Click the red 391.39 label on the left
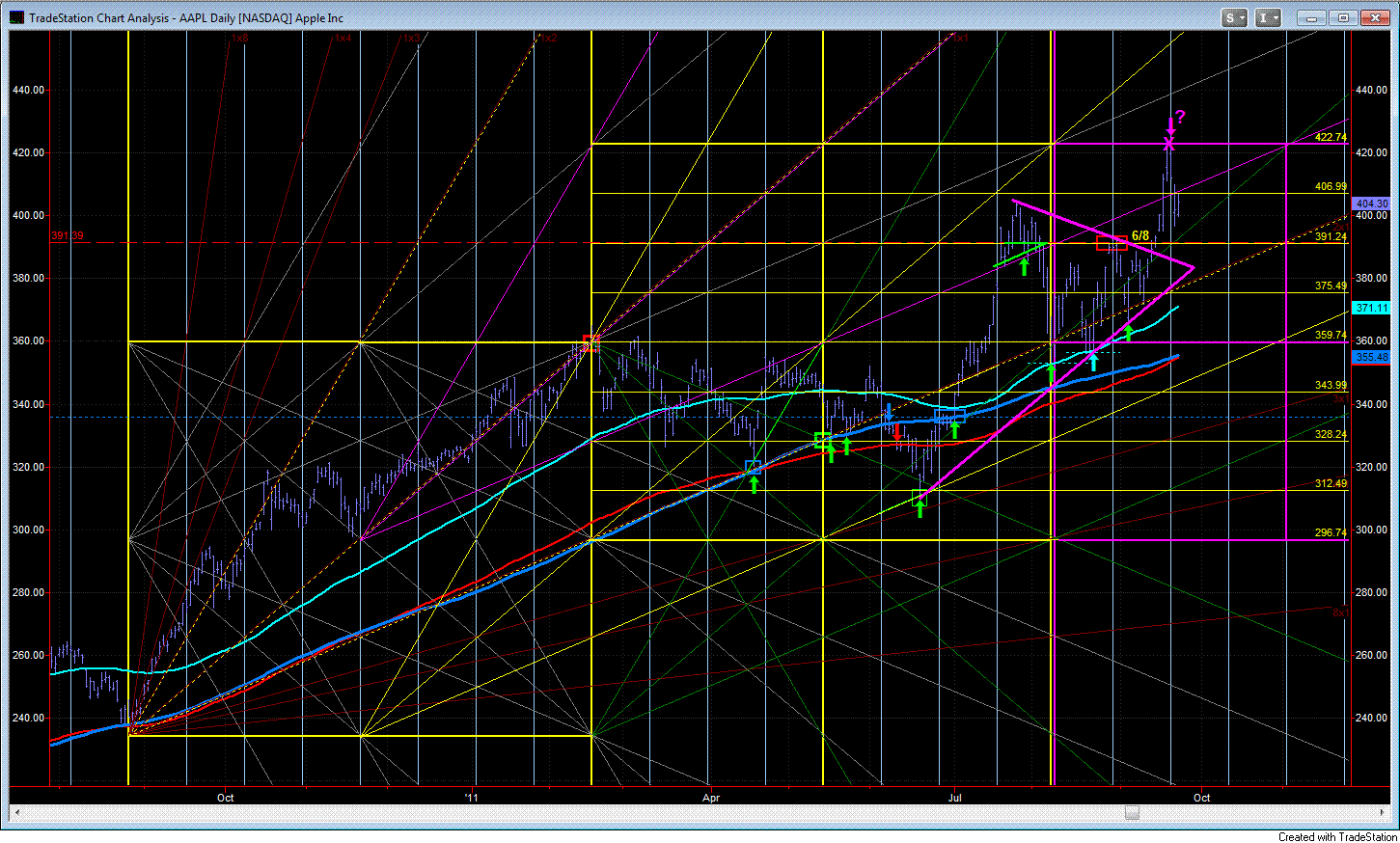The height and width of the screenshot is (843, 1400). [x=67, y=236]
